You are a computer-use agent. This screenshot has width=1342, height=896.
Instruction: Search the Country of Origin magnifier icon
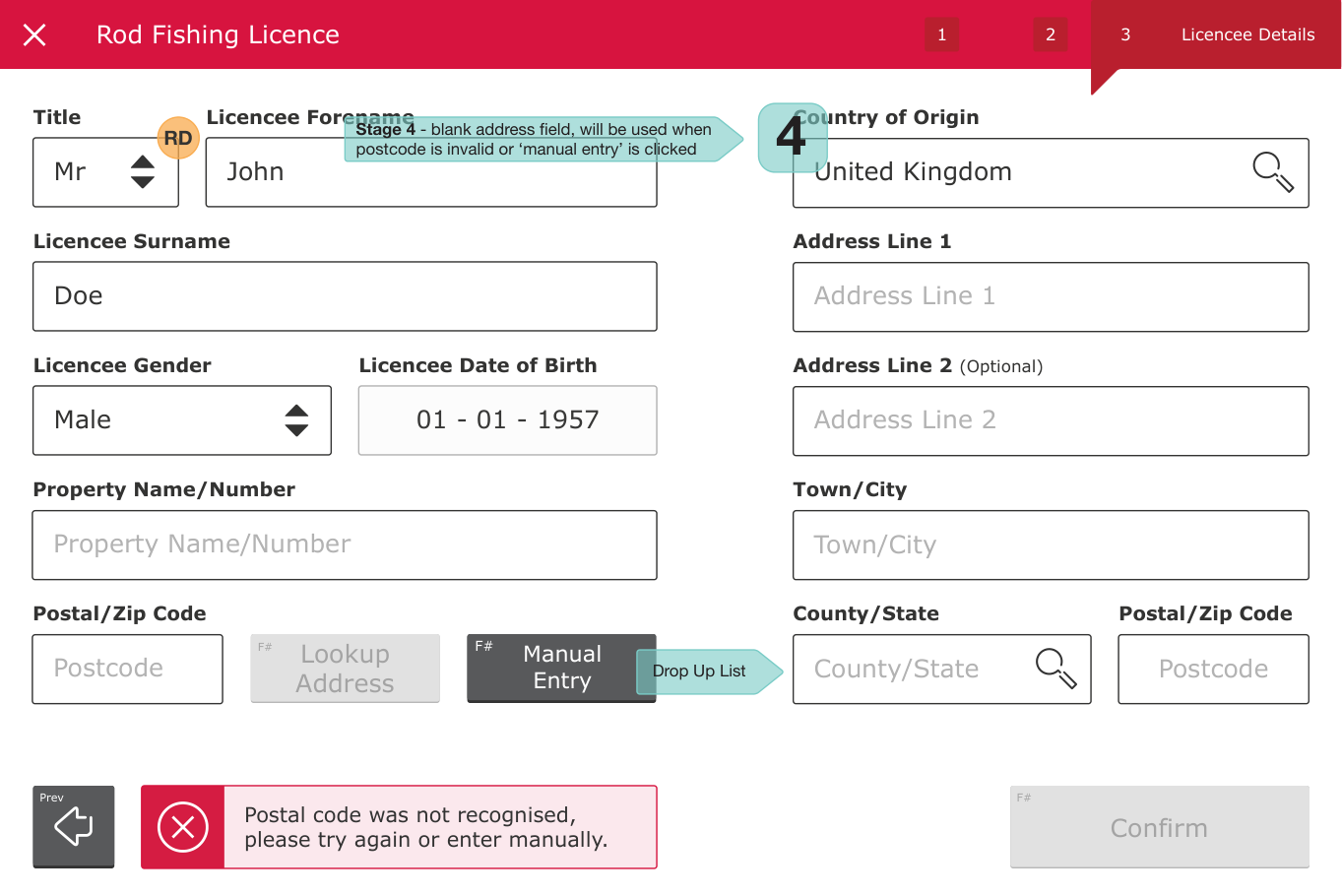point(1272,172)
